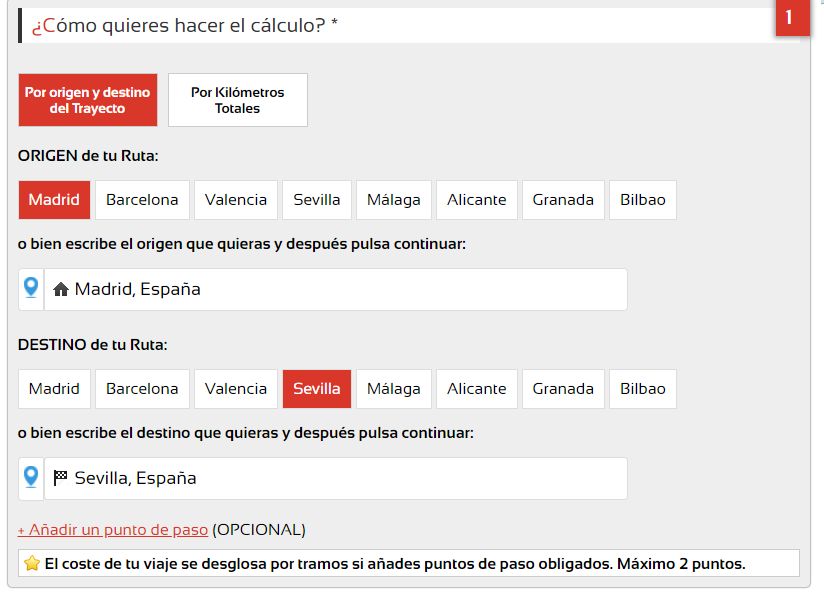
Task: Set Granada as the route destination
Action: coord(563,389)
